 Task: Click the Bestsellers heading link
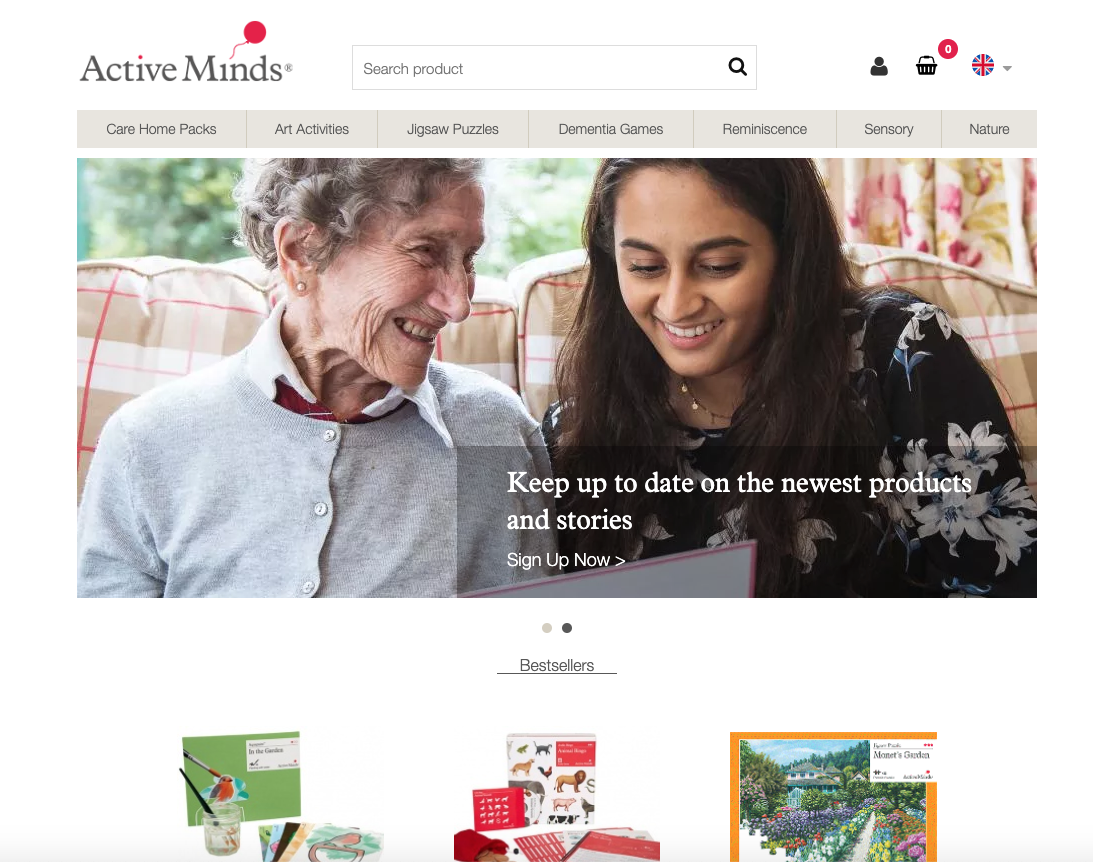pyautogui.click(x=557, y=665)
